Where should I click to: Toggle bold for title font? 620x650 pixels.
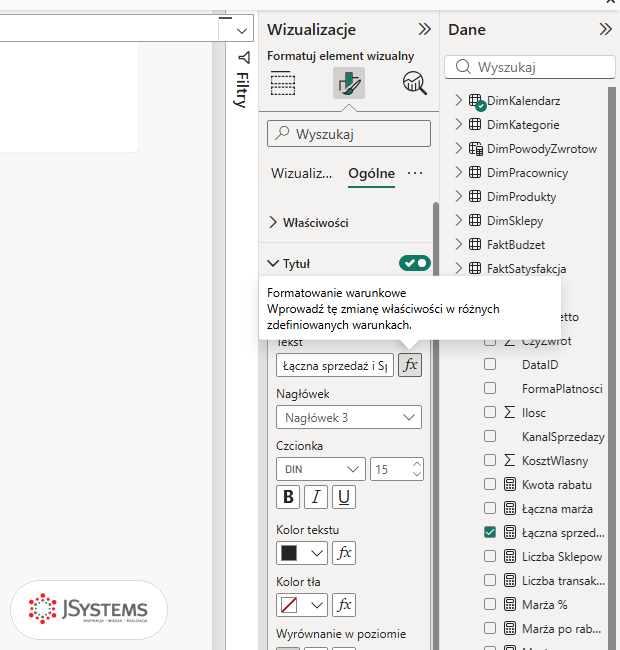(x=288, y=497)
